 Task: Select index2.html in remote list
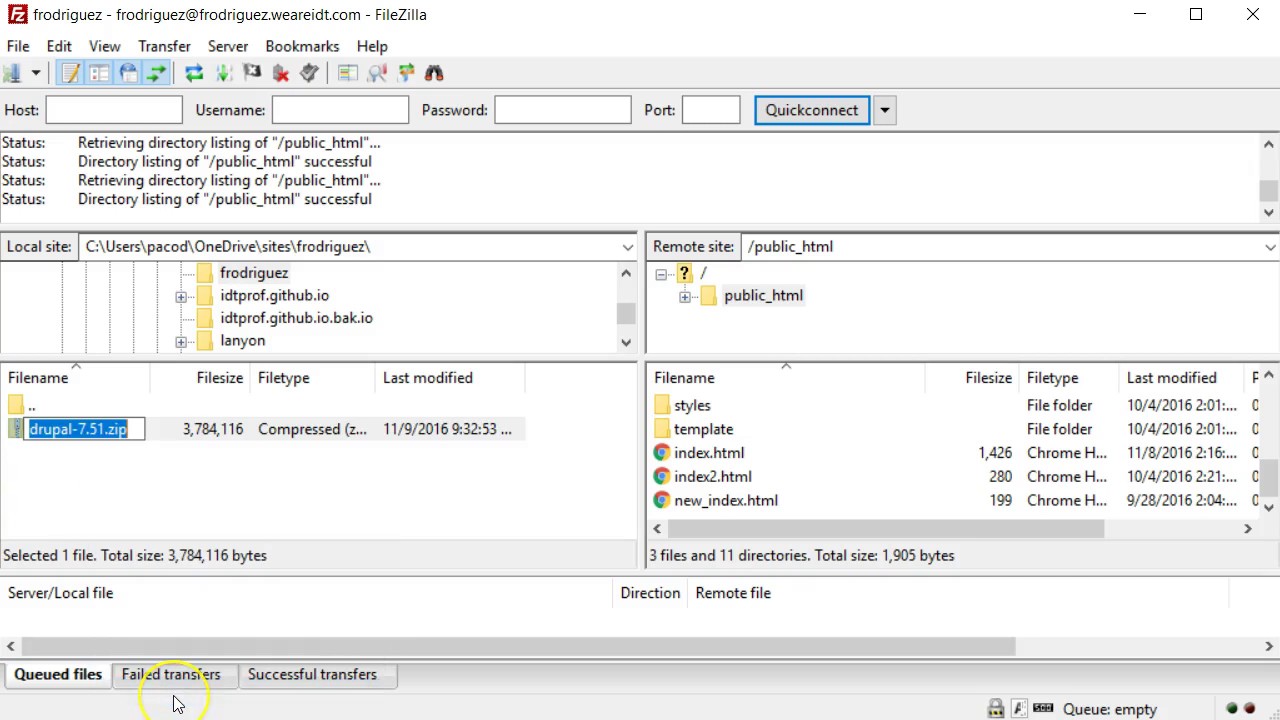click(713, 477)
